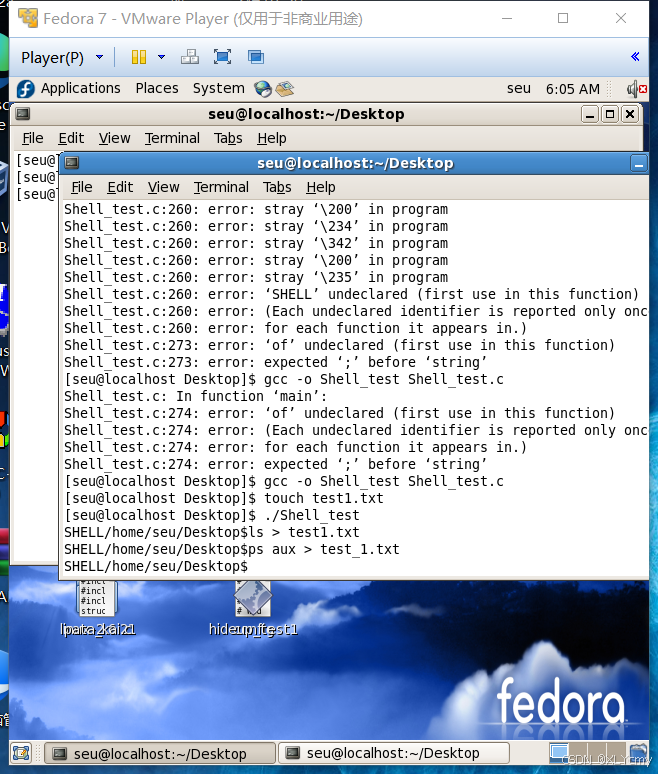Select the hideuptest1 desktop icon
This screenshot has height=774, width=658.
(253, 608)
